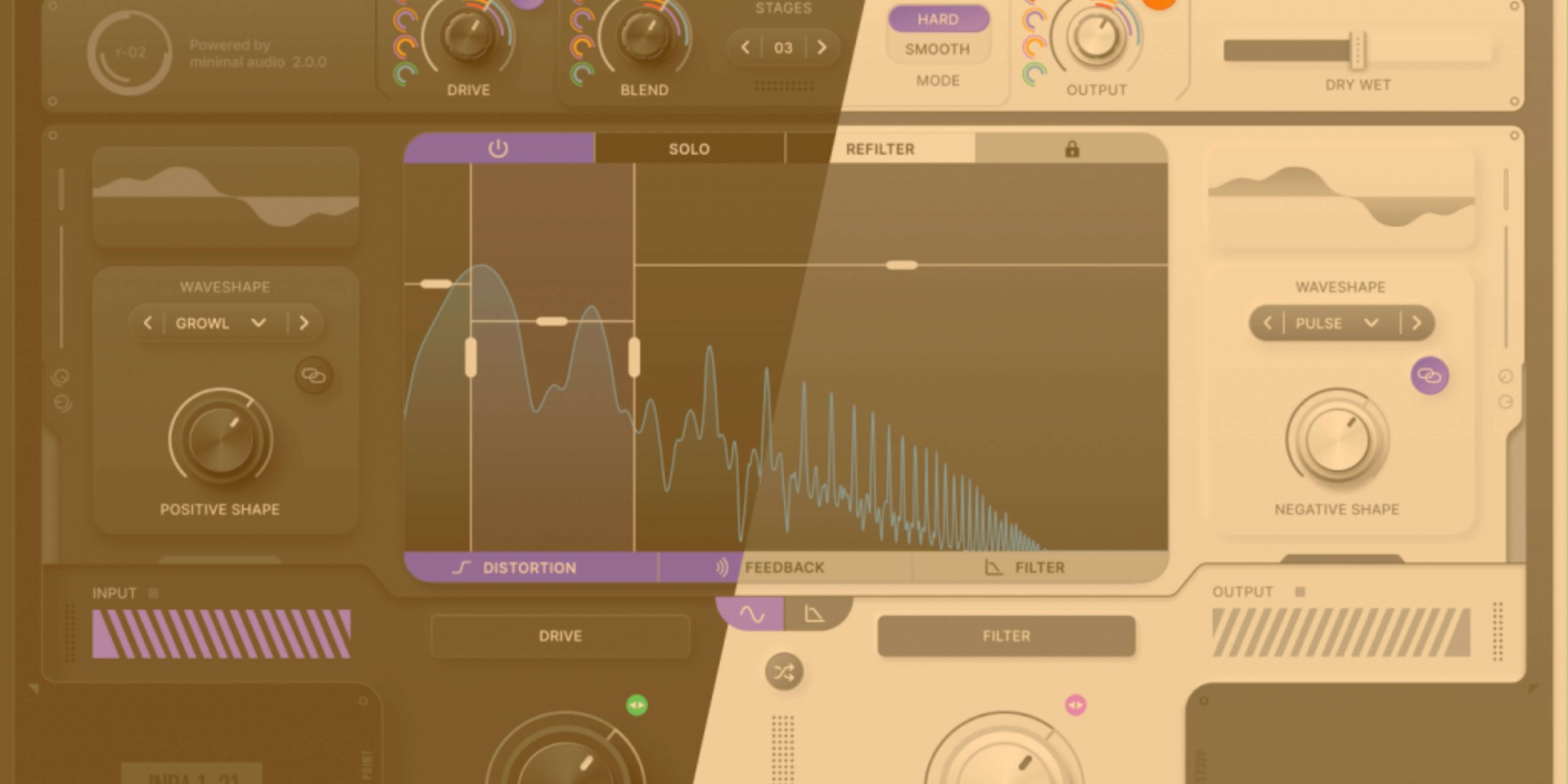Switch to the DISTORTION tab
The width and height of the screenshot is (1568, 784).
click(x=530, y=568)
